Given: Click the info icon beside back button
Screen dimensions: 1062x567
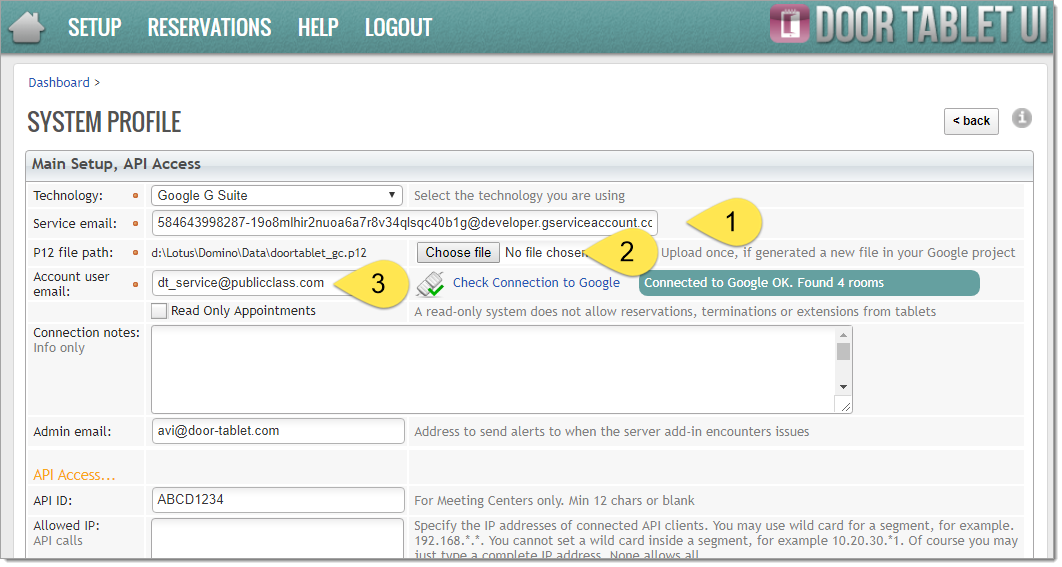Looking at the screenshot, I should [x=1021, y=119].
